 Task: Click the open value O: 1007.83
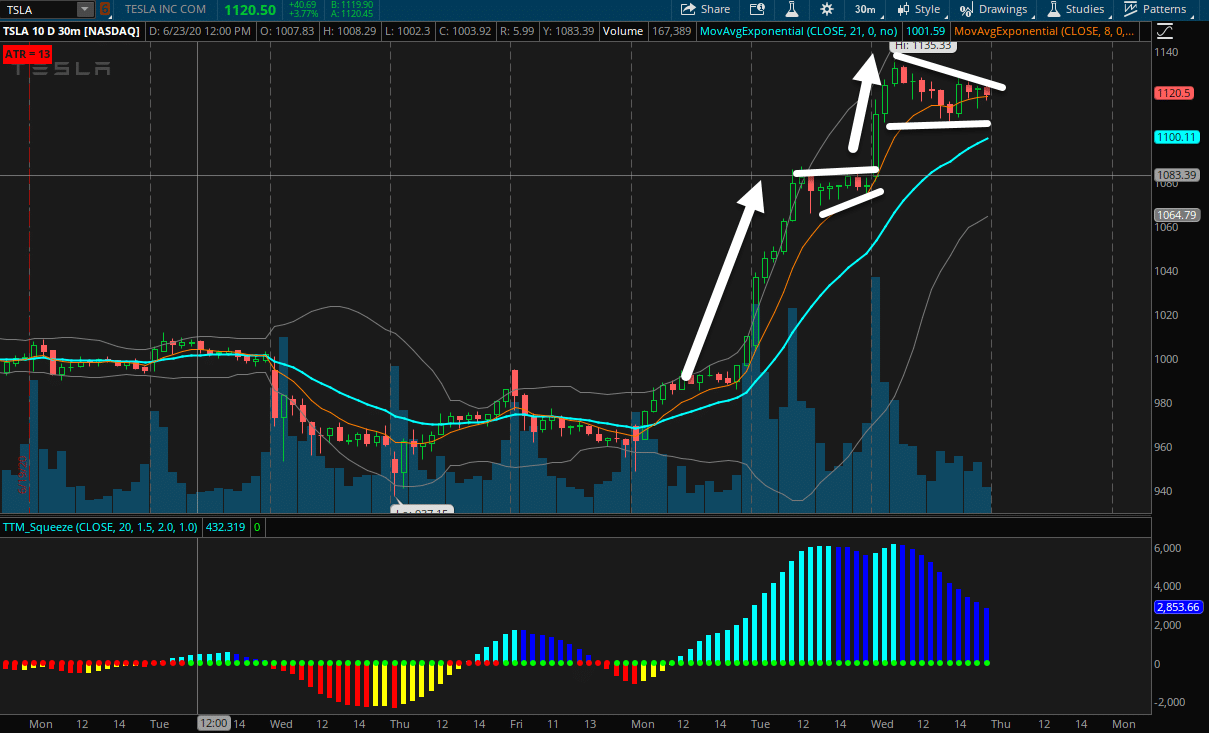pyautogui.click(x=287, y=31)
